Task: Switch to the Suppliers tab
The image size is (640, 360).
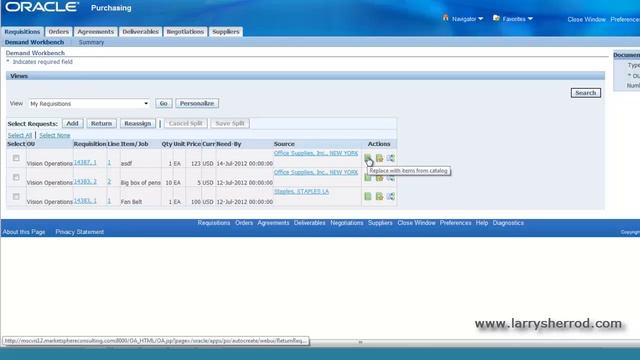Action: [226, 31]
